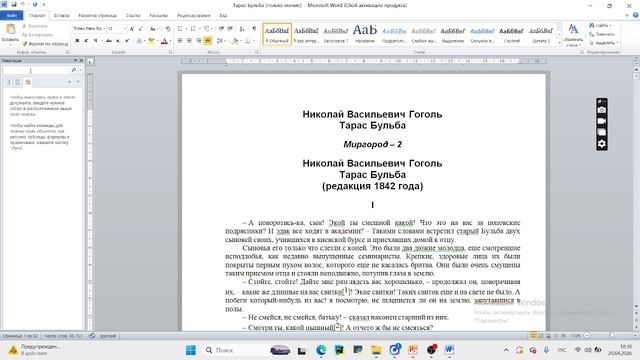Close the Navigation pane
Screen dimensions: 640x360
(x=81, y=60)
